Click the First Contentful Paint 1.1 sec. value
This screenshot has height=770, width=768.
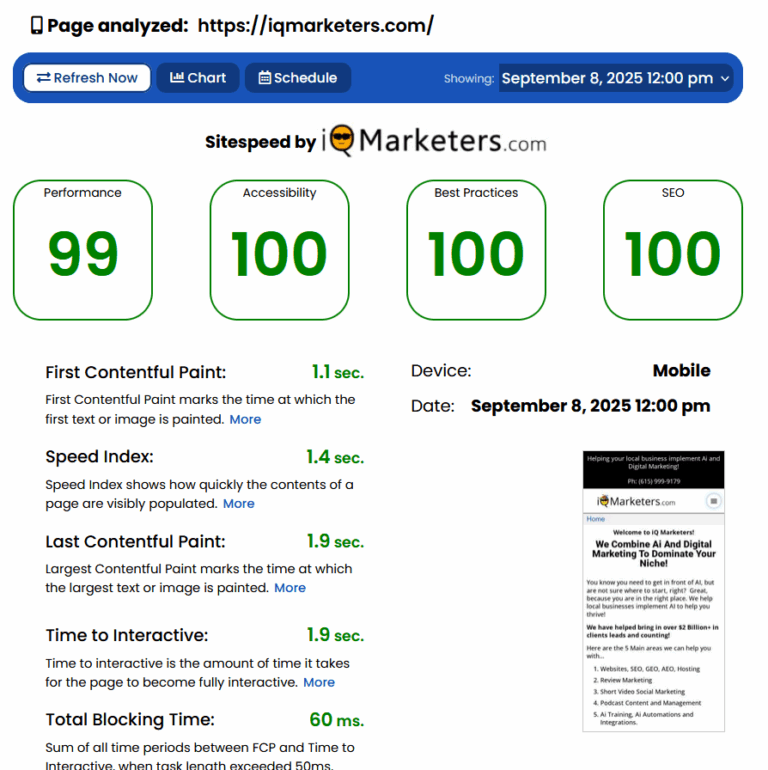[338, 372]
